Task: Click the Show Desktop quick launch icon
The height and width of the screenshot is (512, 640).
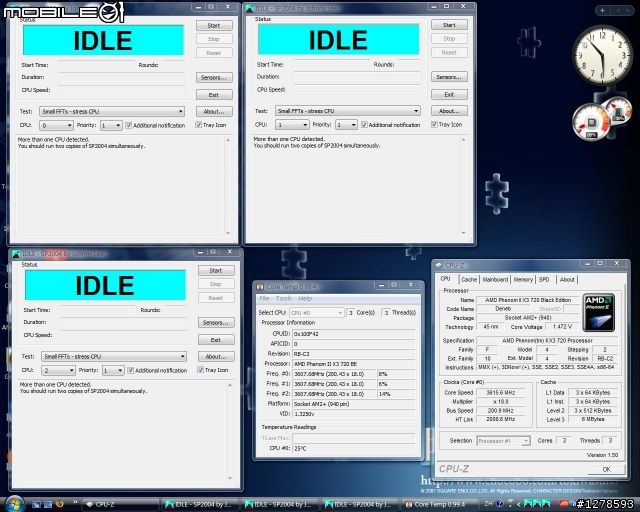Action: pos(36,504)
